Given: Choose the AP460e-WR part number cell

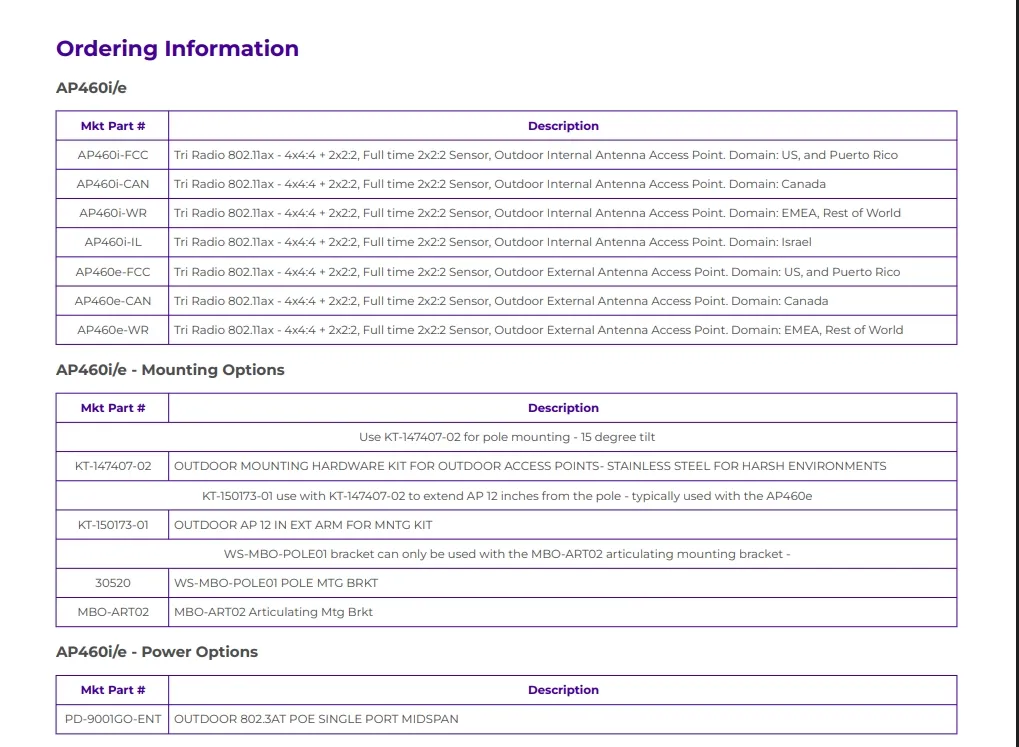Looking at the screenshot, I should tap(112, 330).
